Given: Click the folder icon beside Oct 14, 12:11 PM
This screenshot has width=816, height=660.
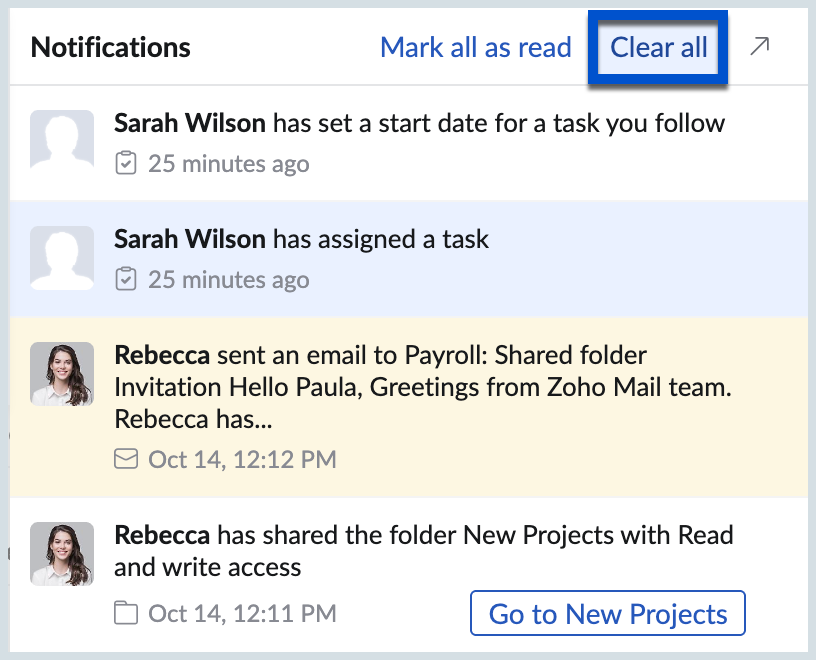Looking at the screenshot, I should [126, 612].
